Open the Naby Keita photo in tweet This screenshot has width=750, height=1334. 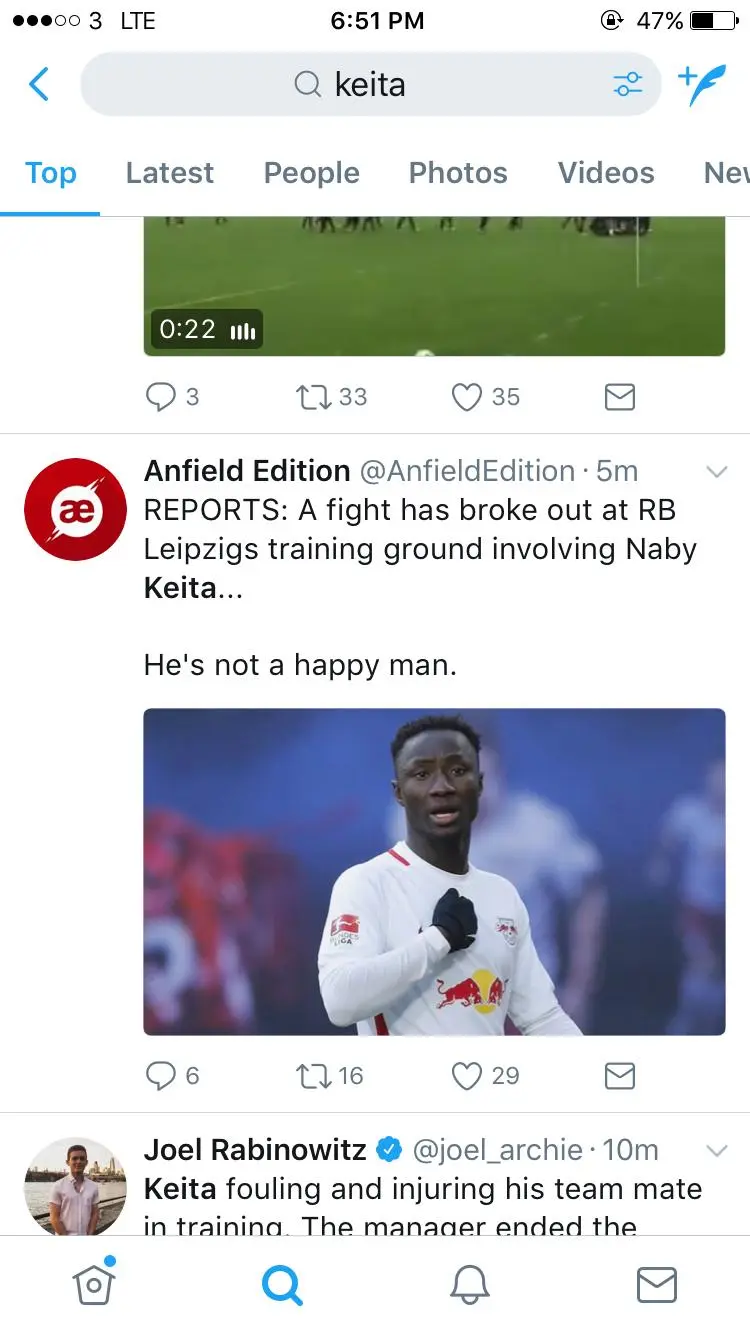pos(434,872)
